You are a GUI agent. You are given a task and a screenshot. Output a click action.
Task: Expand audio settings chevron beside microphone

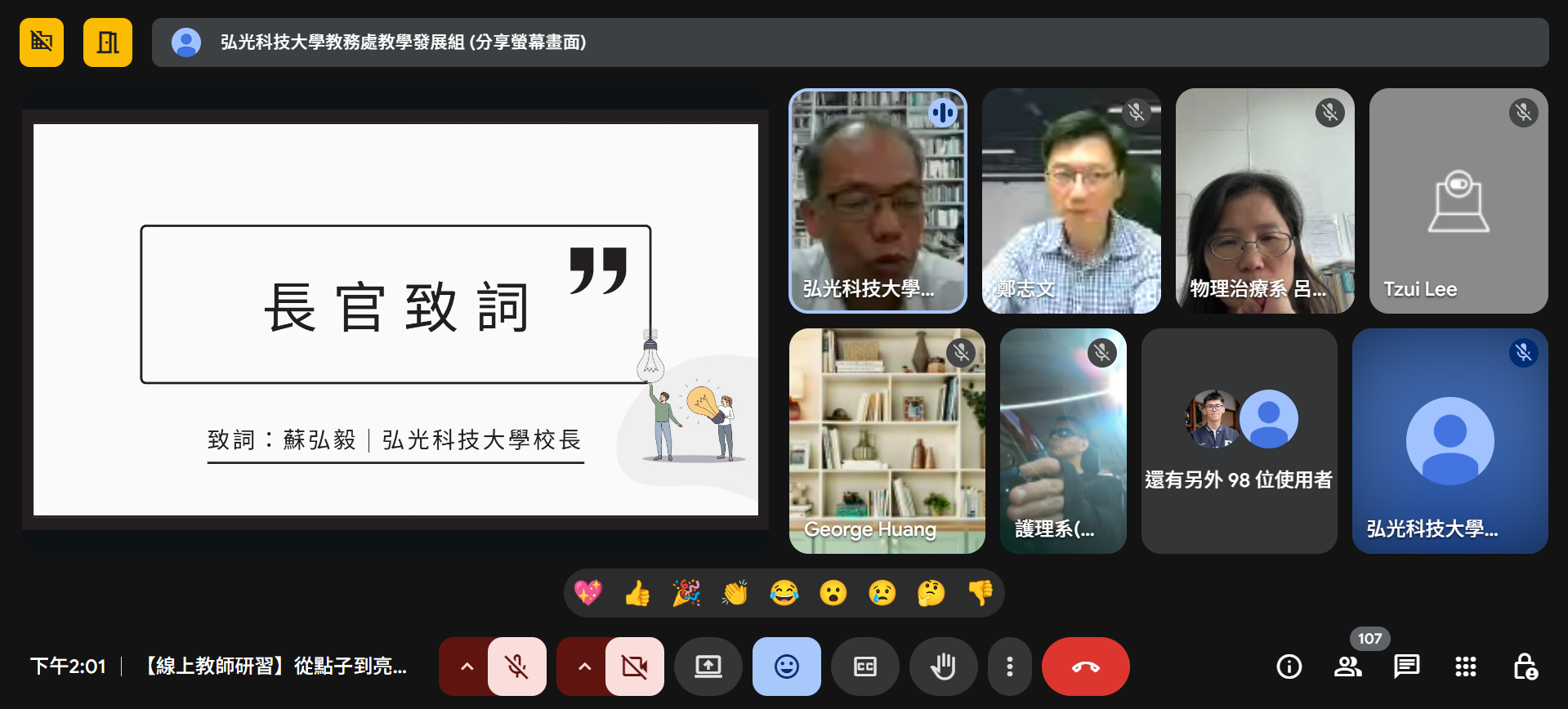467,667
